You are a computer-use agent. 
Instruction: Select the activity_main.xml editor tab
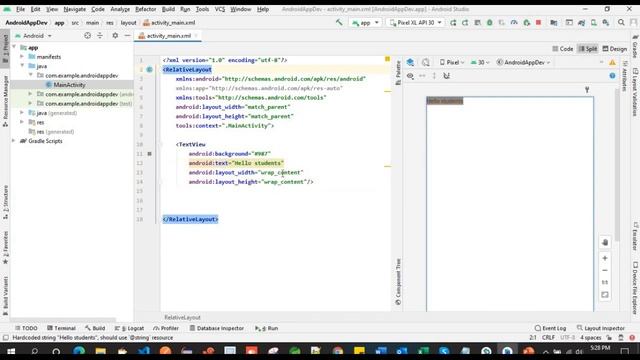coord(169,36)
